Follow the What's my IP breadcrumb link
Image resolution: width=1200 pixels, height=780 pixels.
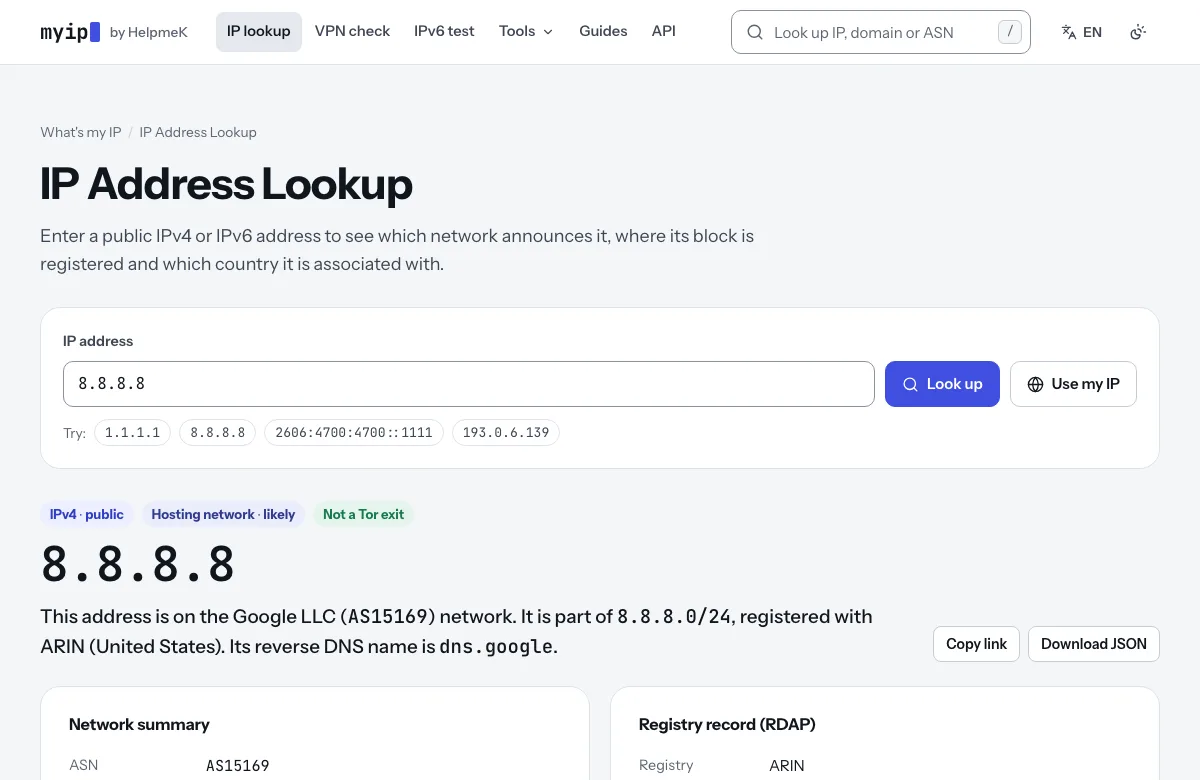pyautogui.click(x=81, y=132)
